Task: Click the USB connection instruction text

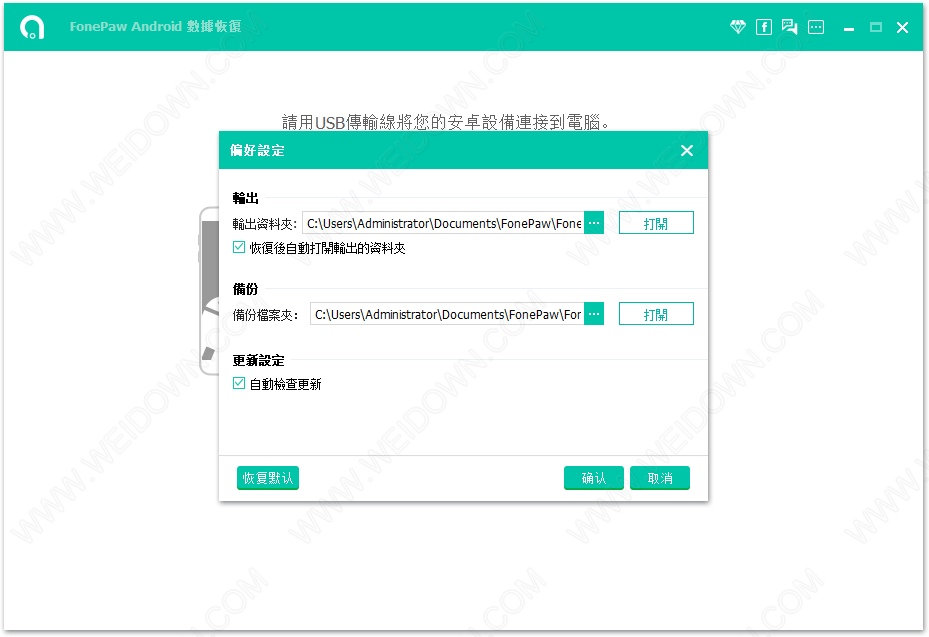Action: click(446, 122)
